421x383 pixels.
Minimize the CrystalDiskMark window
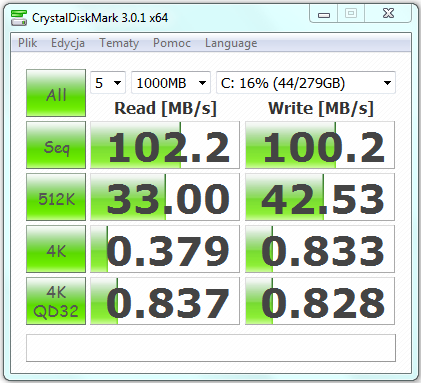(x=324, y=14)
